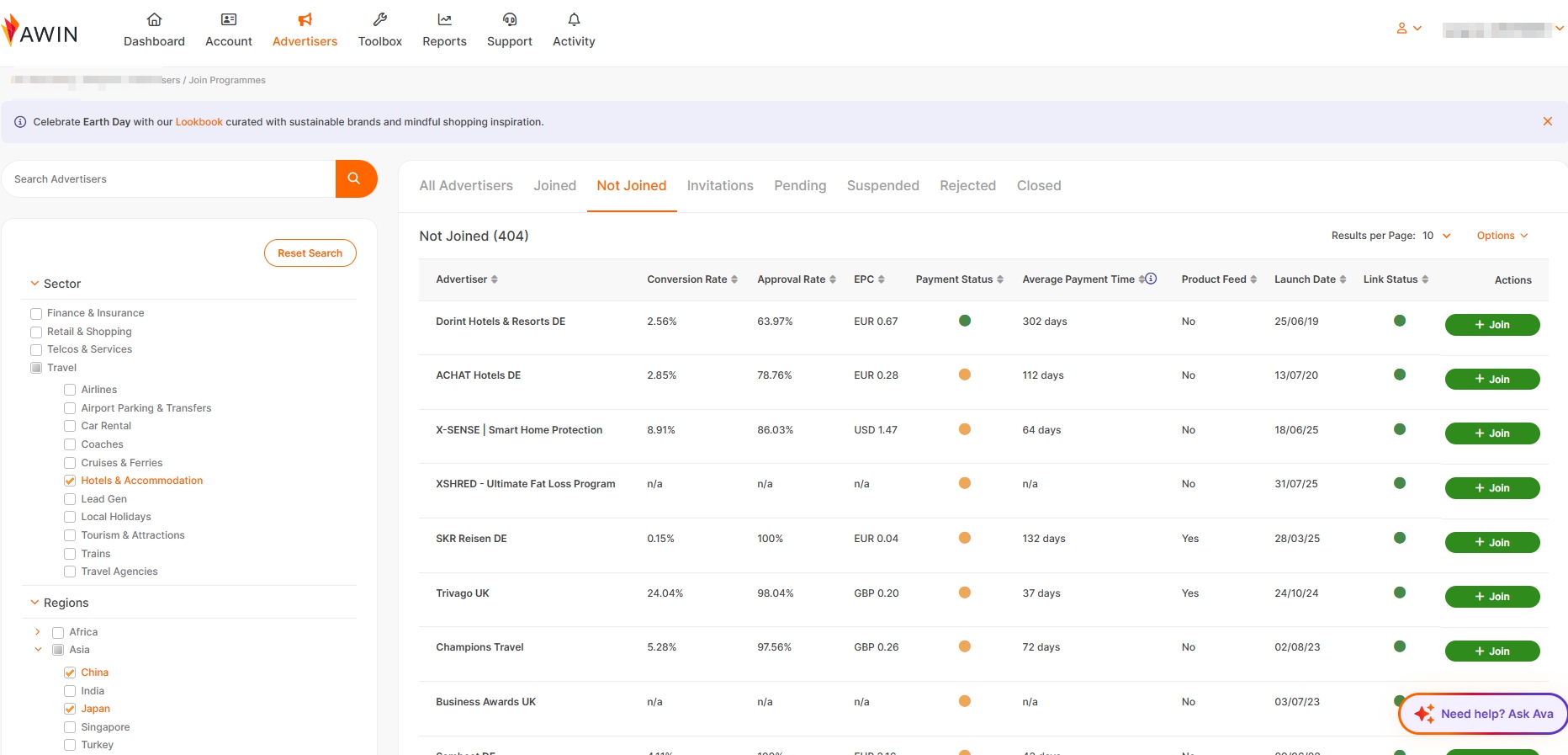
Task: Open the Reports chart icon
Action: tap(444, 19)
